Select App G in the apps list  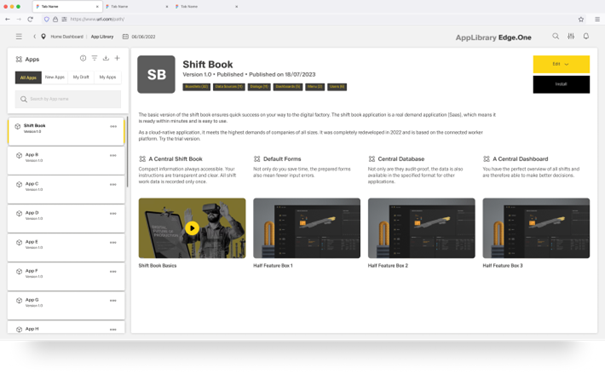(x=66, y=306)
